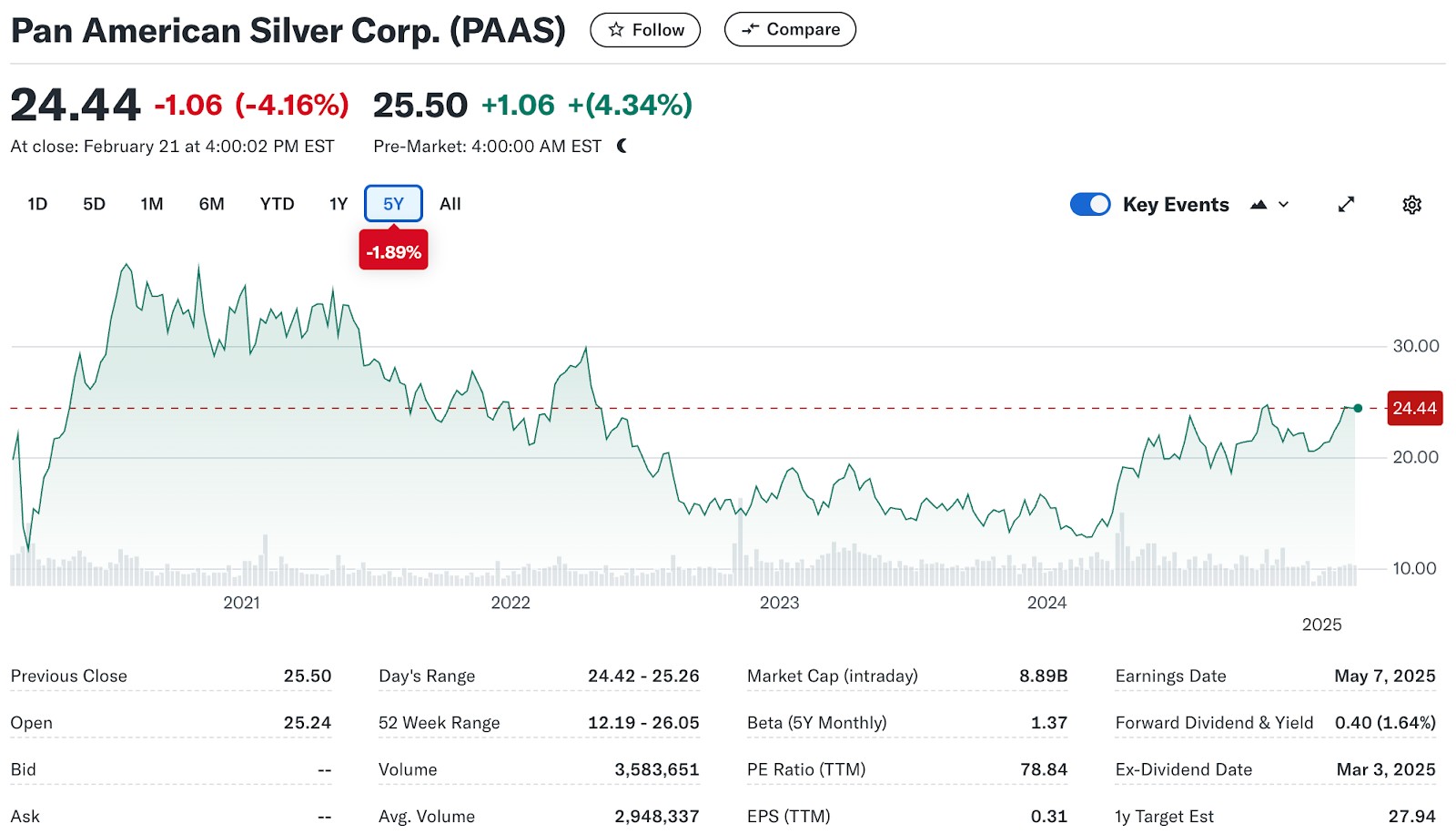The image size is (1456, 834).
Task: Select the 5Y range tab
Action: [x=393, y=204]
